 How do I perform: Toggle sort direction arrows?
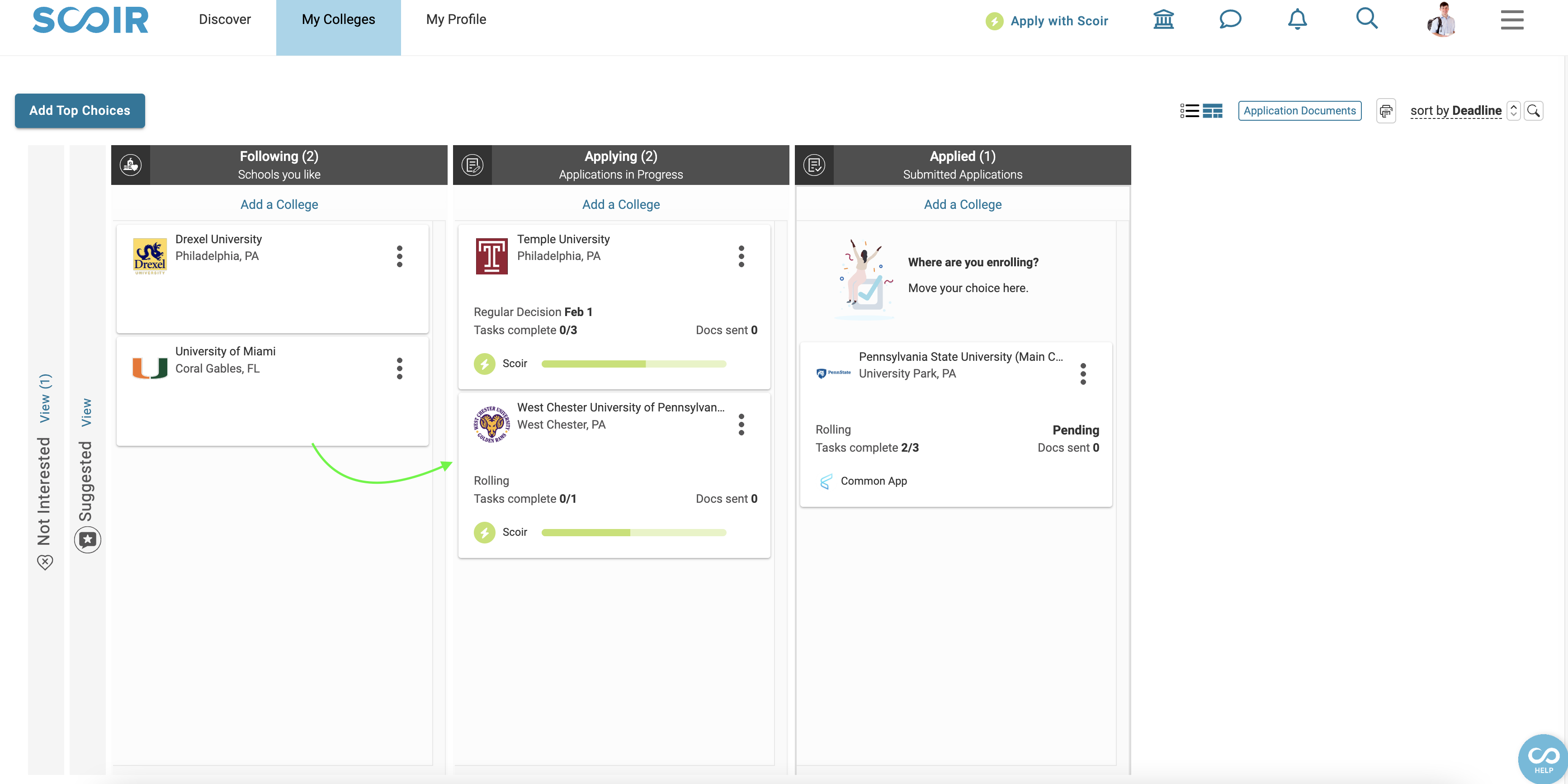click(1513, 111)
